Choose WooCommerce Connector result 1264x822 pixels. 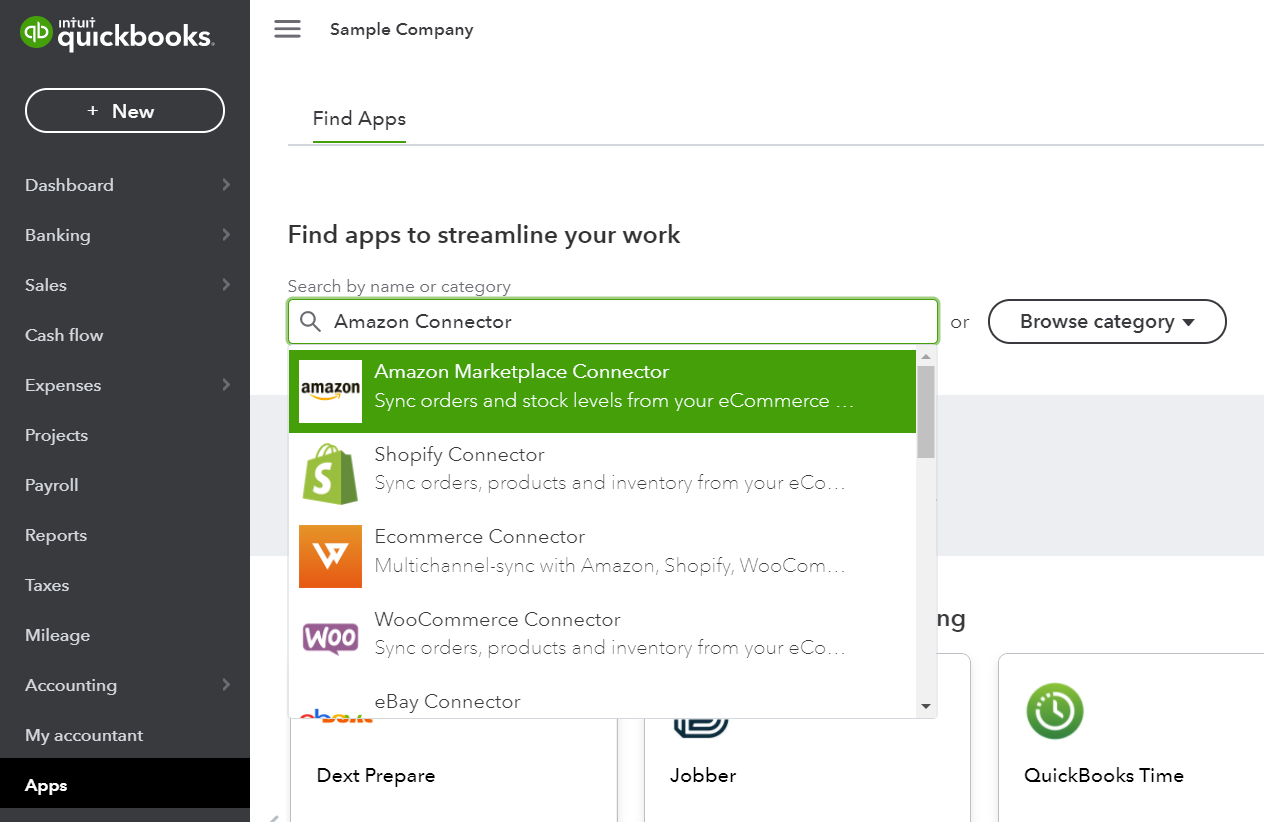[602, 639]
